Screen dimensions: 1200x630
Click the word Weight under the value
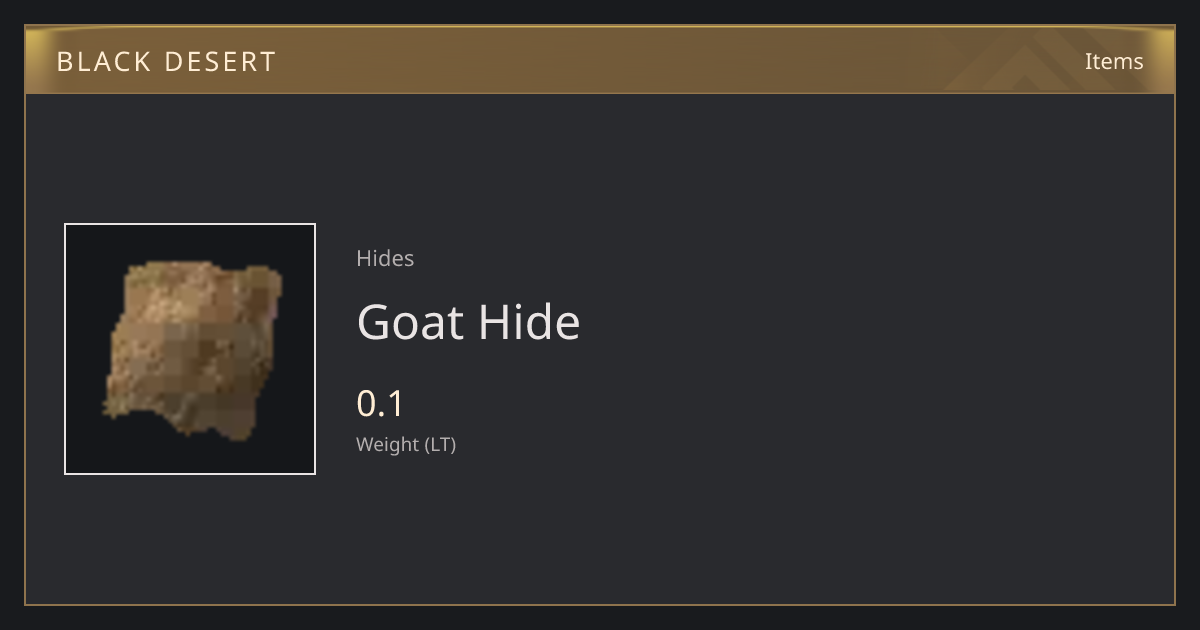(389, 445)
